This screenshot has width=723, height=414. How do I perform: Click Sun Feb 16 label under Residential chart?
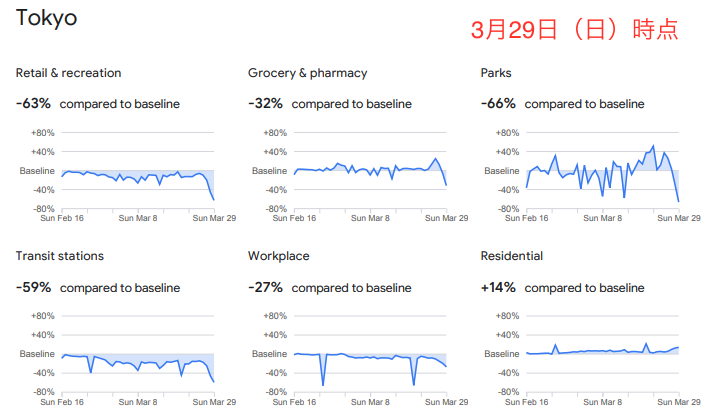pyautogui.click(x=527, y=402)
